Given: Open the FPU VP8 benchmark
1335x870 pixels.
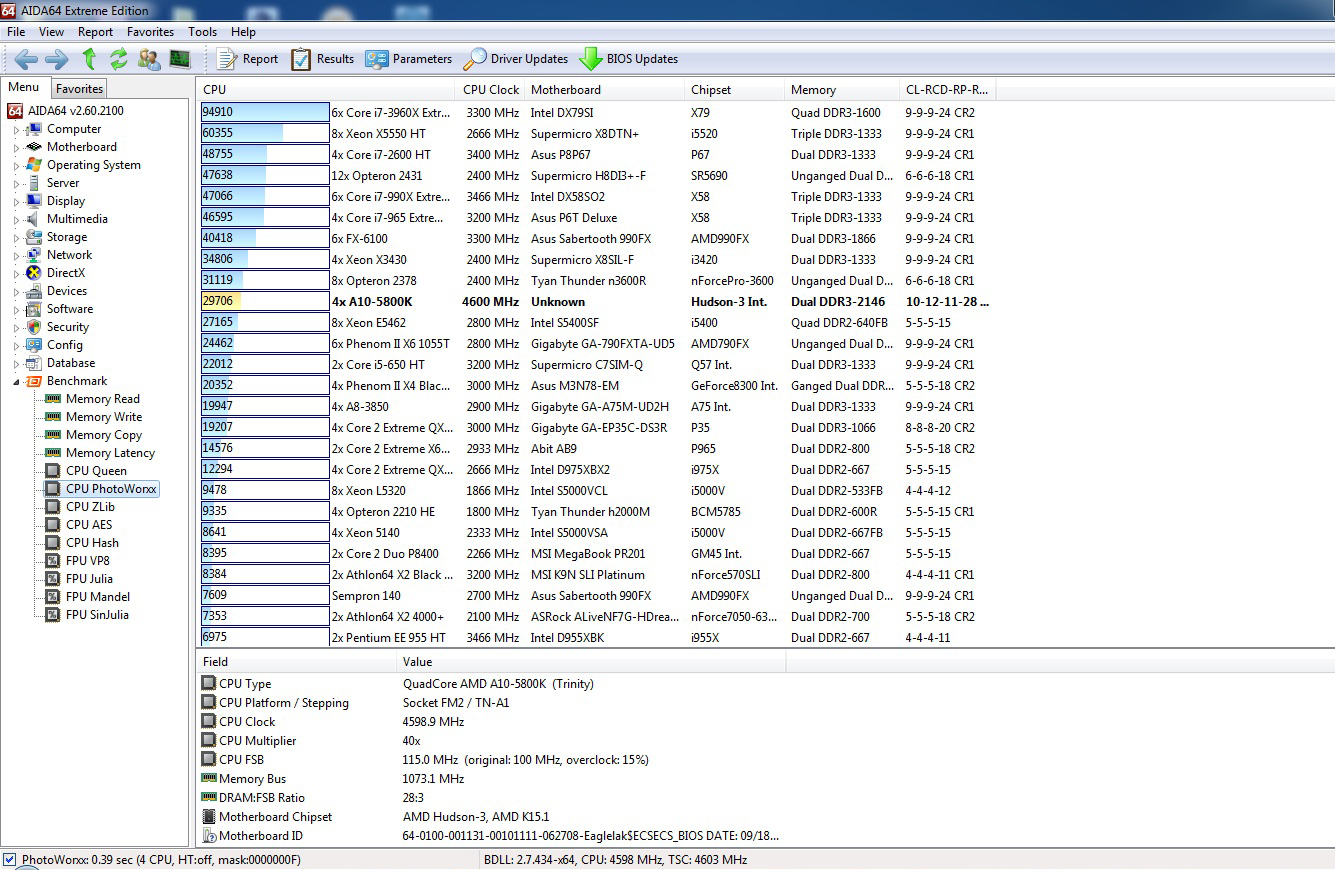Looking at the screenshot, I should (88, 561).
